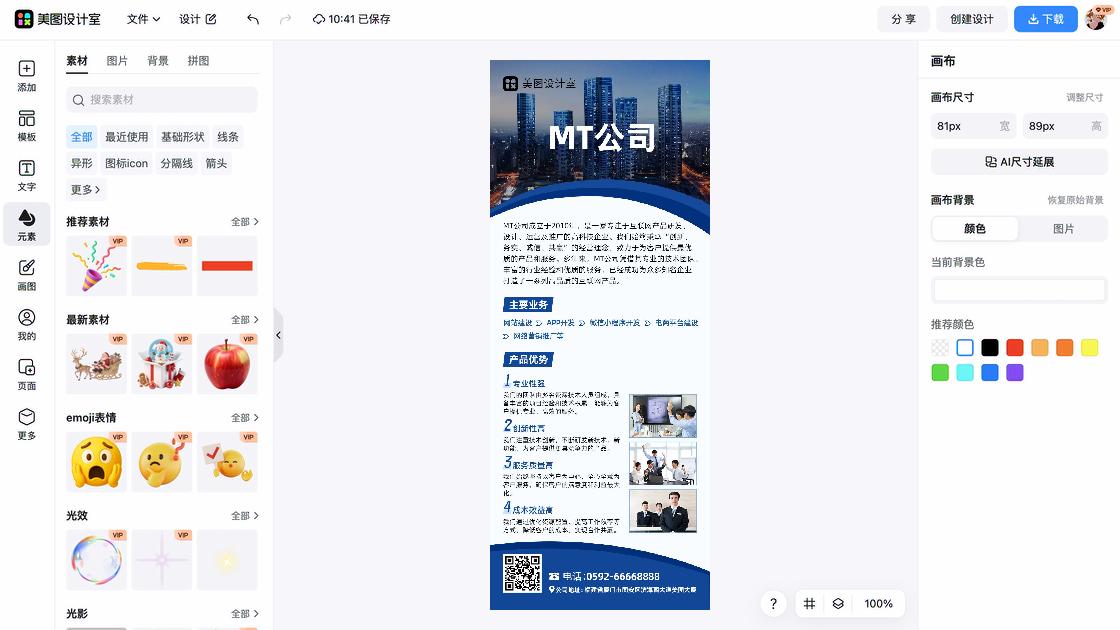Open the 画图 drawing panel
This screenshot has height=630, width=1120.
[26, 272]
